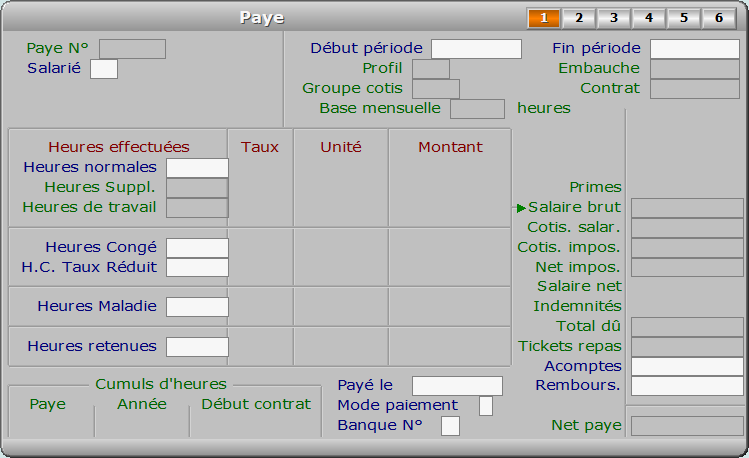Image resolution: width=749 pixels, height=458 pixels.
Task: Click the Année cumul column label
Action: 142,404
